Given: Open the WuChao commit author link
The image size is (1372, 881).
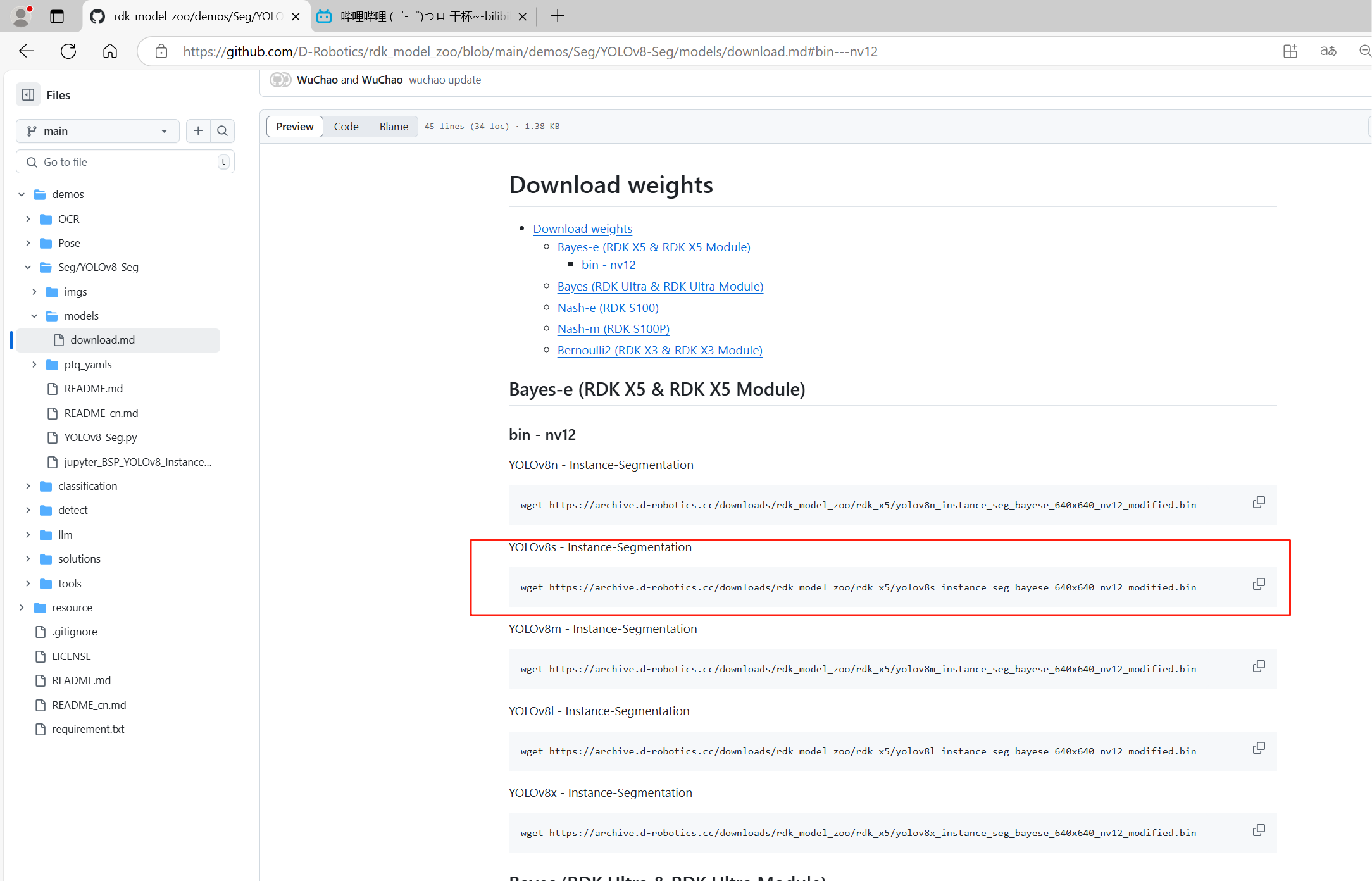Looking at the screenshot, I should click(317, 80).
